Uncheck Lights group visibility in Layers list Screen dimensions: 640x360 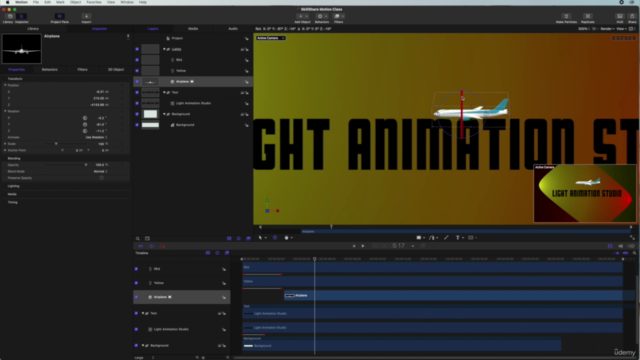pos(137,49)
